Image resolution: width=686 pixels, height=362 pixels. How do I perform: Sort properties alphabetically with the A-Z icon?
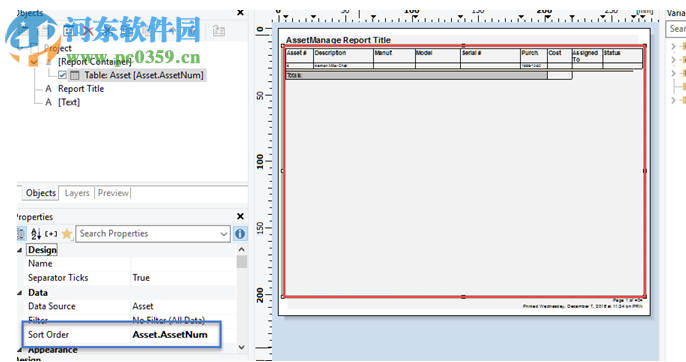click(x=36, y=234)
